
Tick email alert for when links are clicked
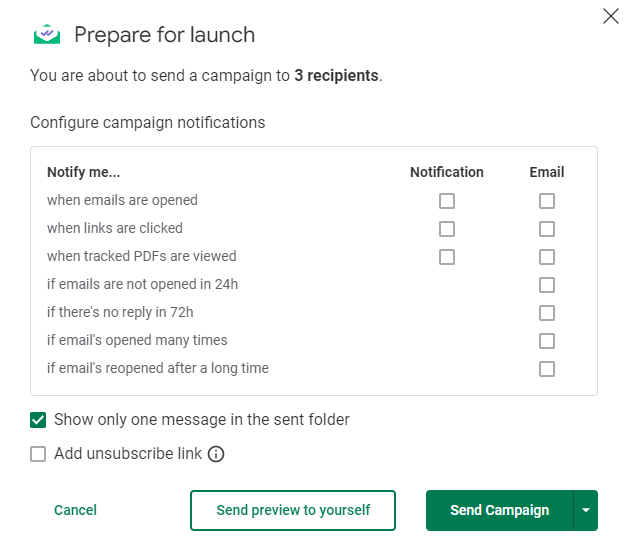coord(547,229)
